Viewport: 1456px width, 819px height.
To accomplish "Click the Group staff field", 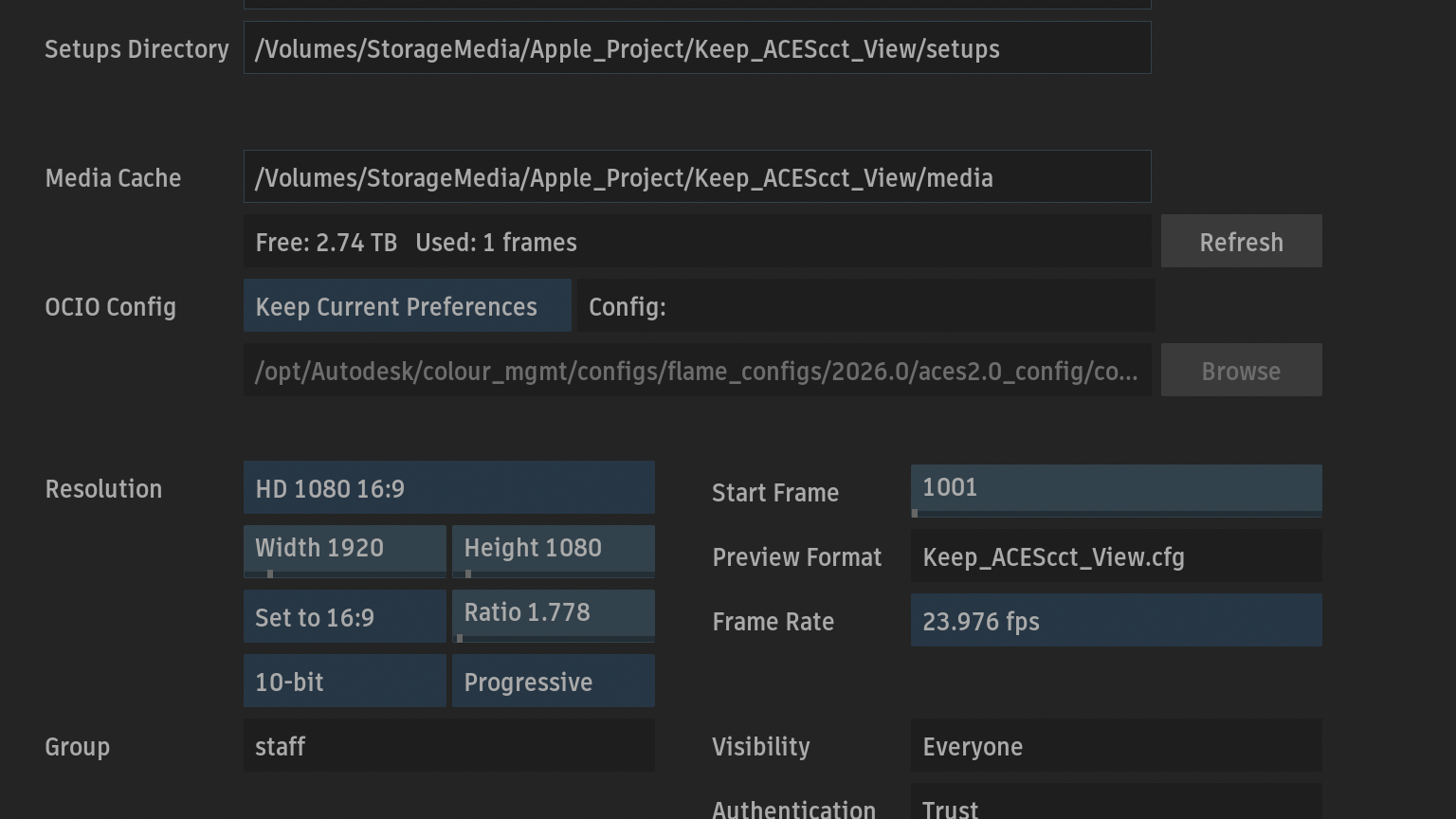I will [448, 745].
